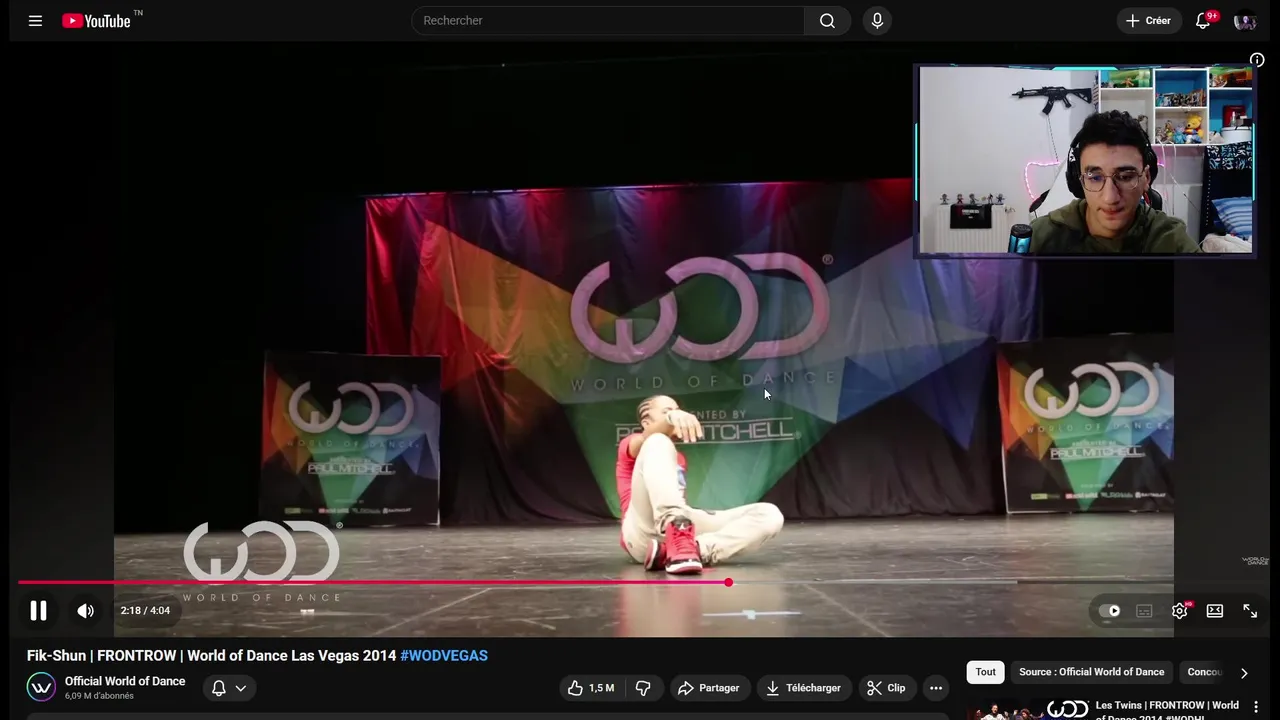Open Official World of Dance channel name link
This screenshot has height=720, width=1280.
pos(125,681)
